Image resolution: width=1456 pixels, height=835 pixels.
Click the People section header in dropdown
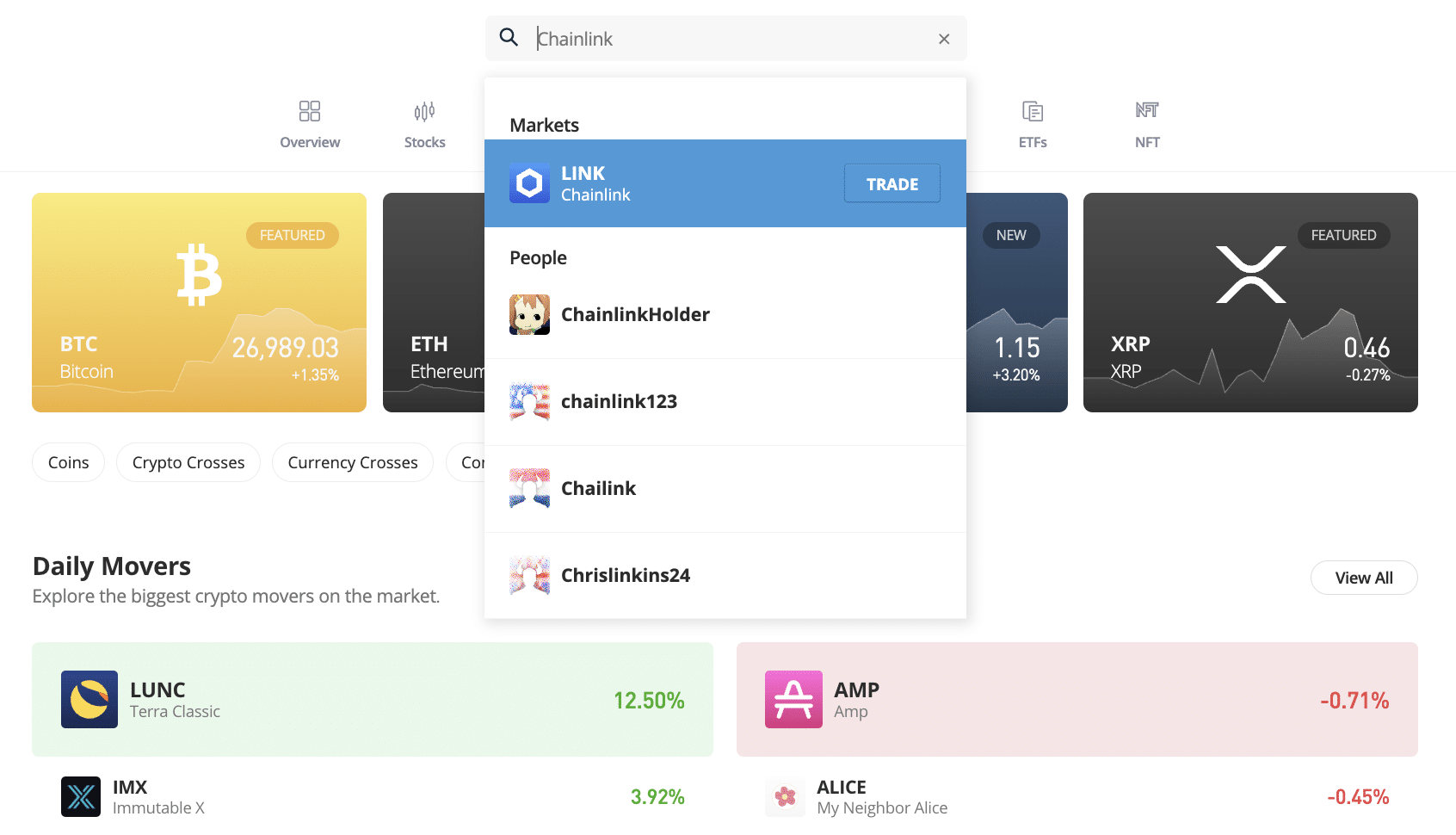point(538,257)
